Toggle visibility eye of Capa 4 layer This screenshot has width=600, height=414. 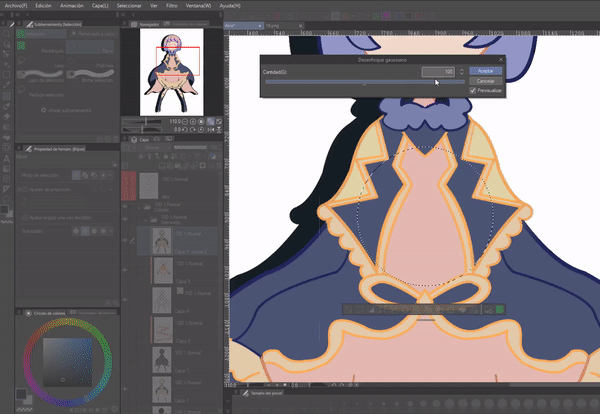click(x=125, y=300)
